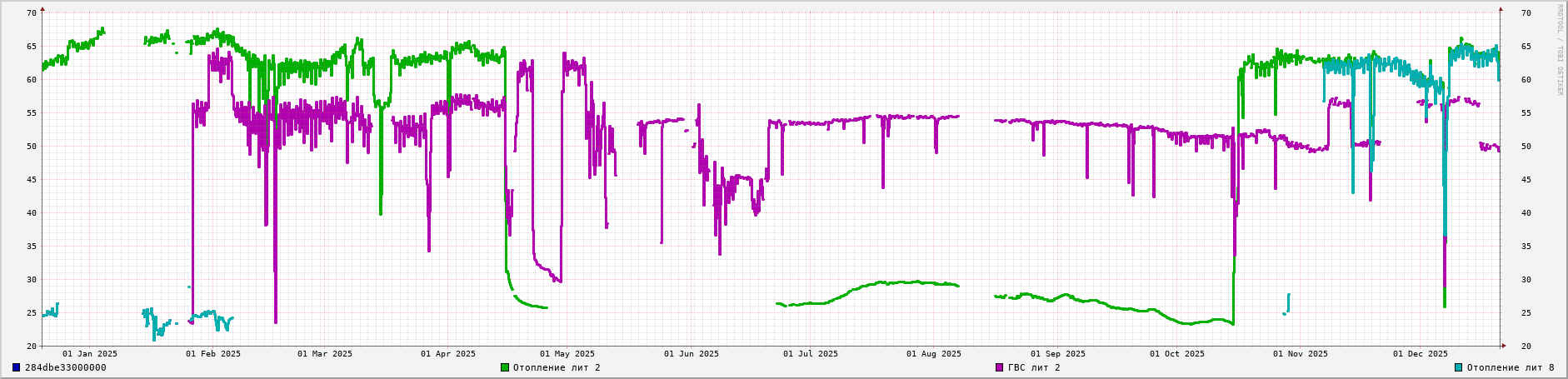Click the RRDTOOL / TOBI OETIKER watermark
1568x379 pixels.
coord(1560,50)
